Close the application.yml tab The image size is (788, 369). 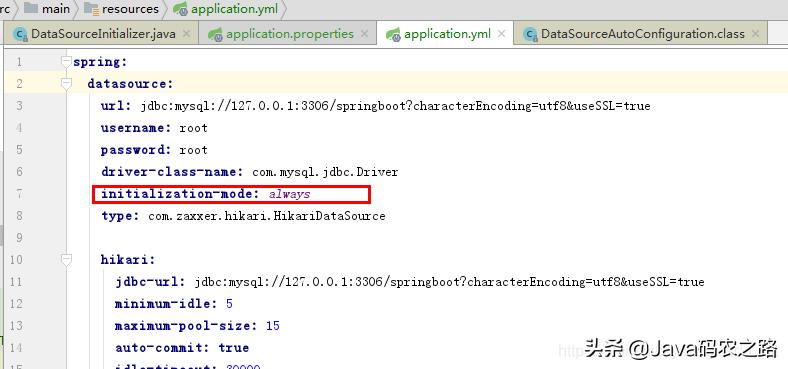coord(501,34)
